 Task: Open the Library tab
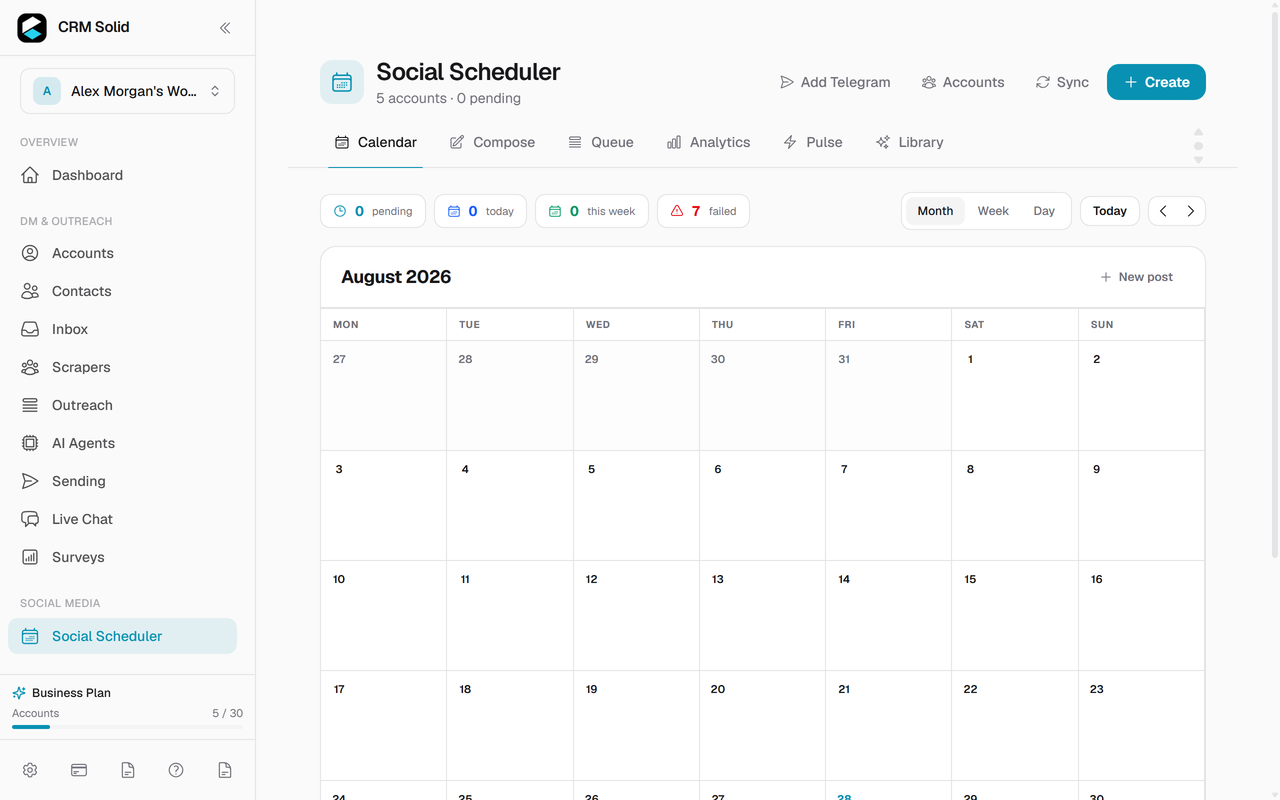(909, 142)
